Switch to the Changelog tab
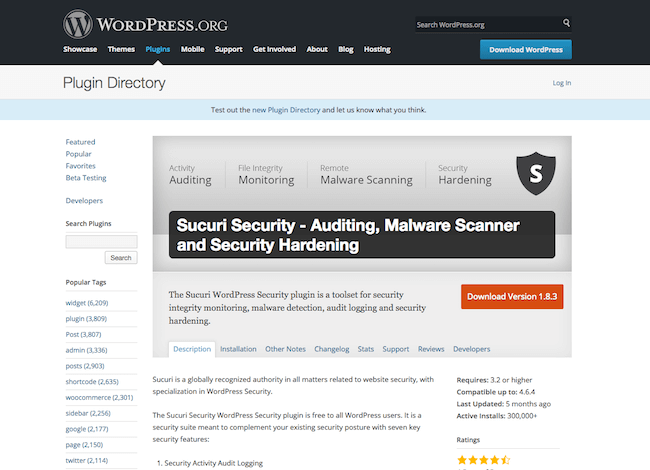 coord(332,349)
